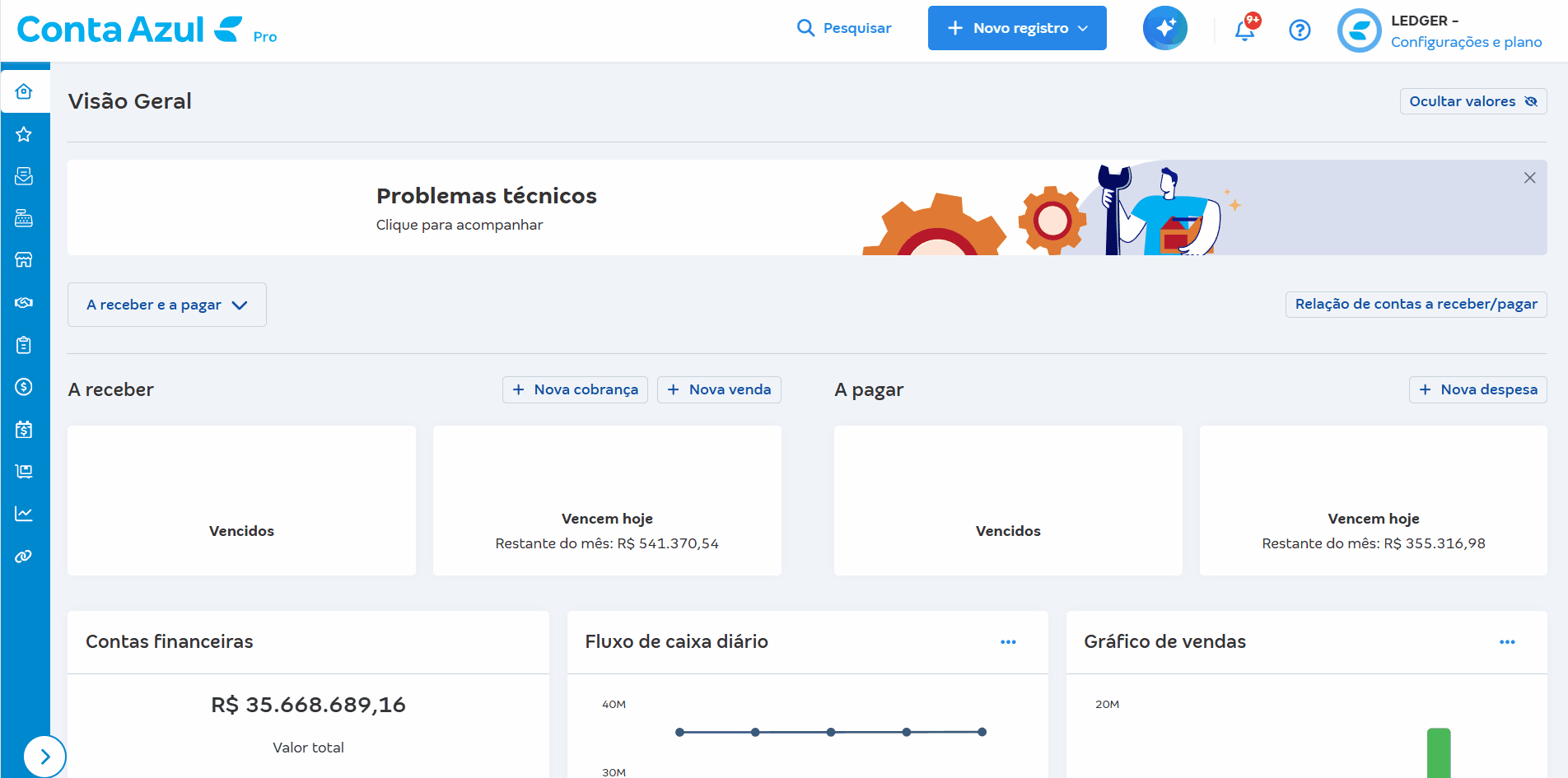The height and width of the screenshot is (778, 1568).
Task: Click the Nova venda button
Action: [719, 389]
